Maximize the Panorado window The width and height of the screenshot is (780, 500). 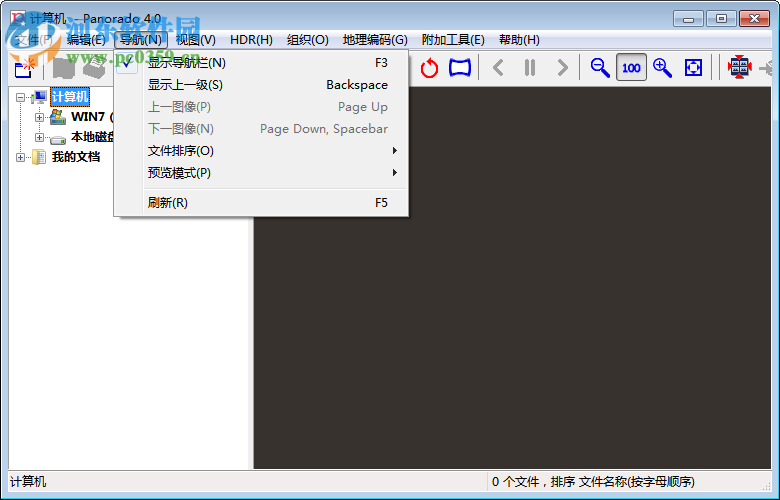721,19
